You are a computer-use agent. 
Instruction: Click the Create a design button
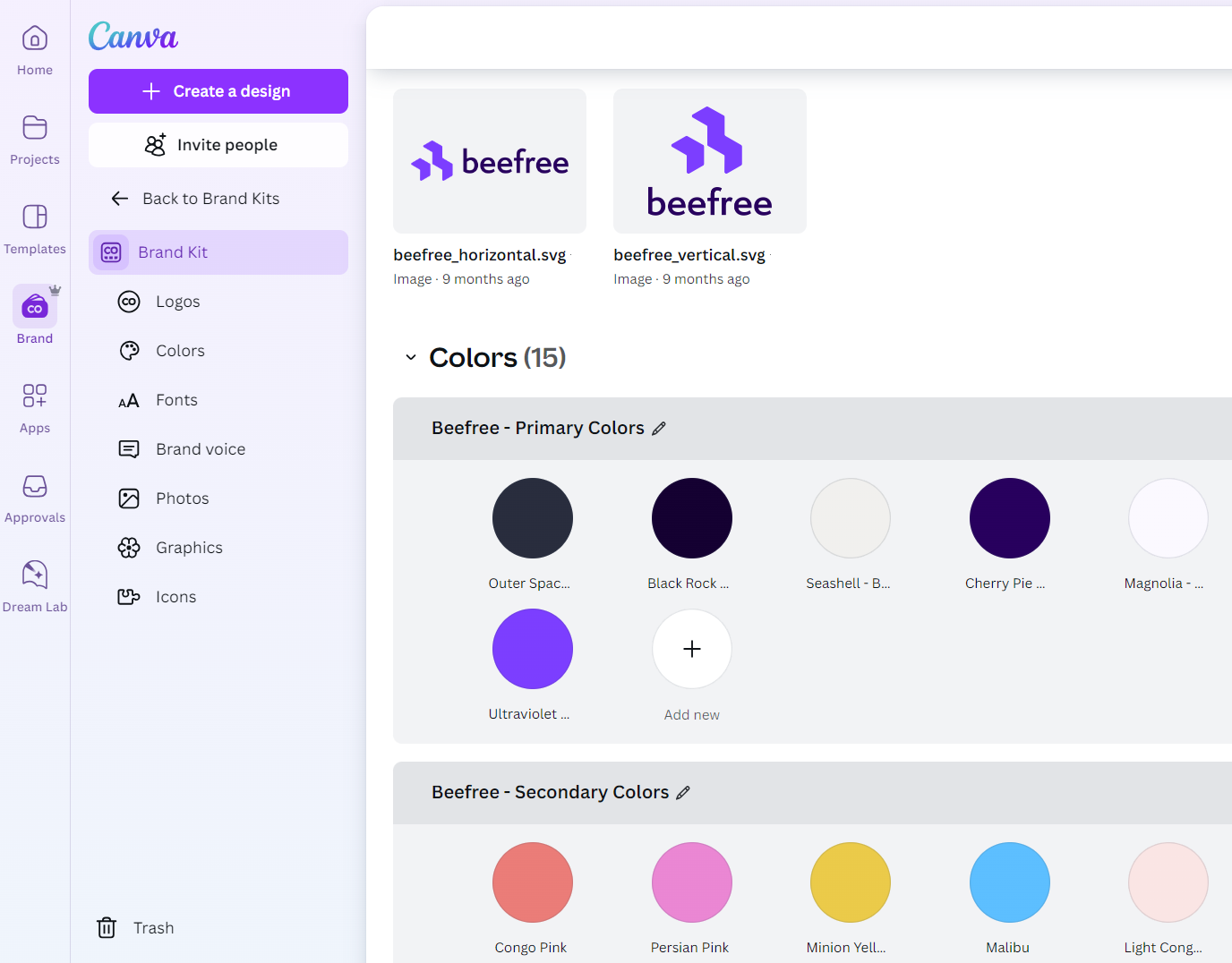pos(218,91)
